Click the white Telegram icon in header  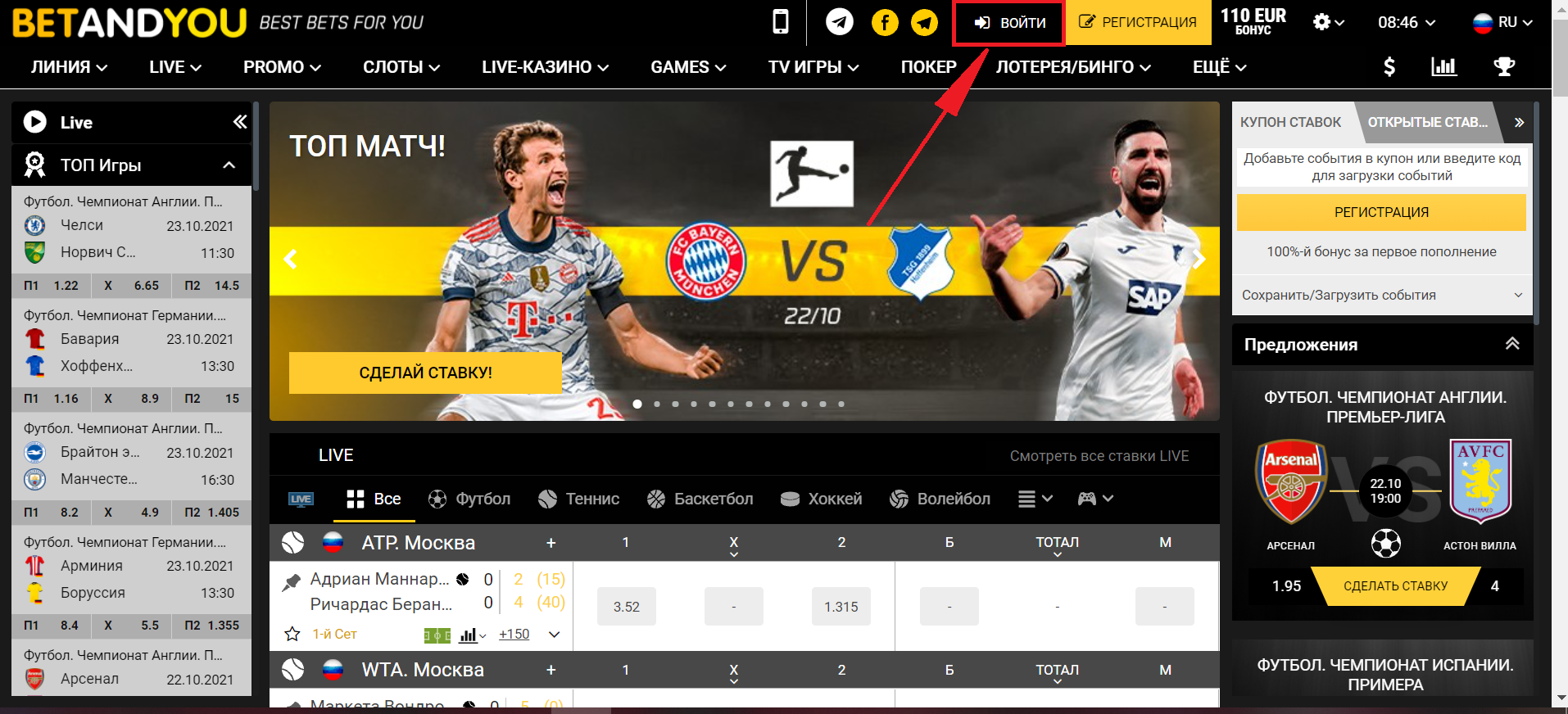click(839, 22)
